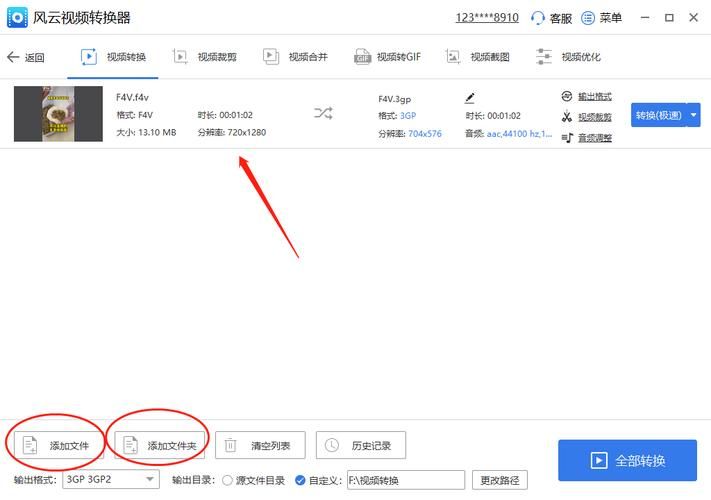Select 源文件目录 radio button
Viewport: 711px width, 500px height.
coord(227,480)
